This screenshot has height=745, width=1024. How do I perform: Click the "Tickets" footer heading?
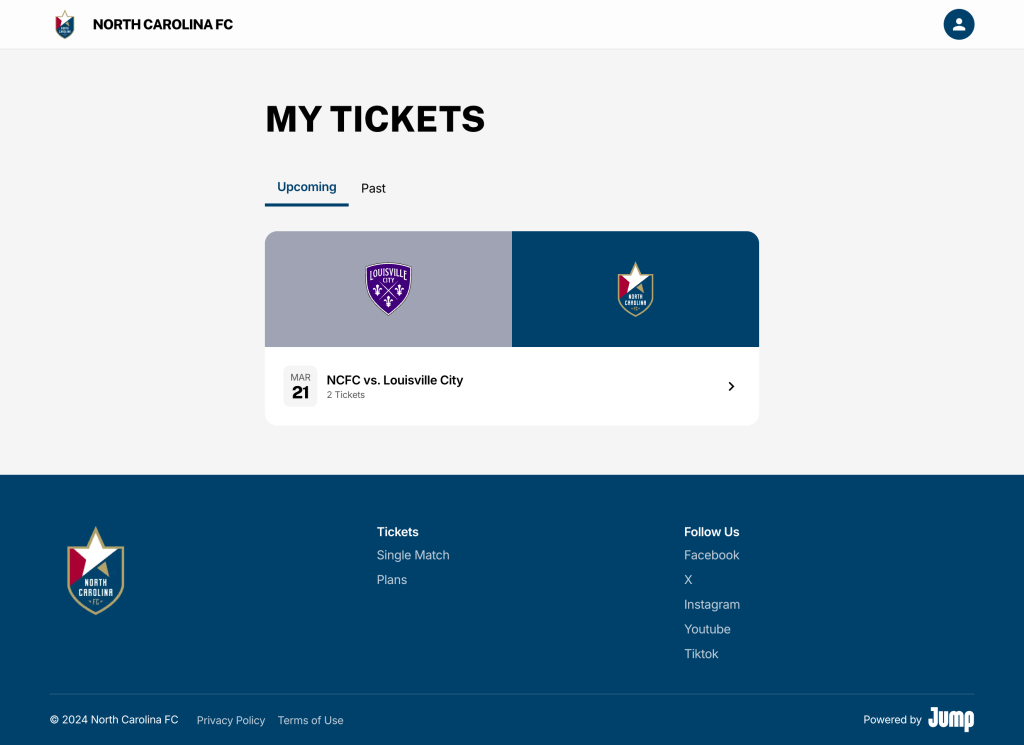398,531
